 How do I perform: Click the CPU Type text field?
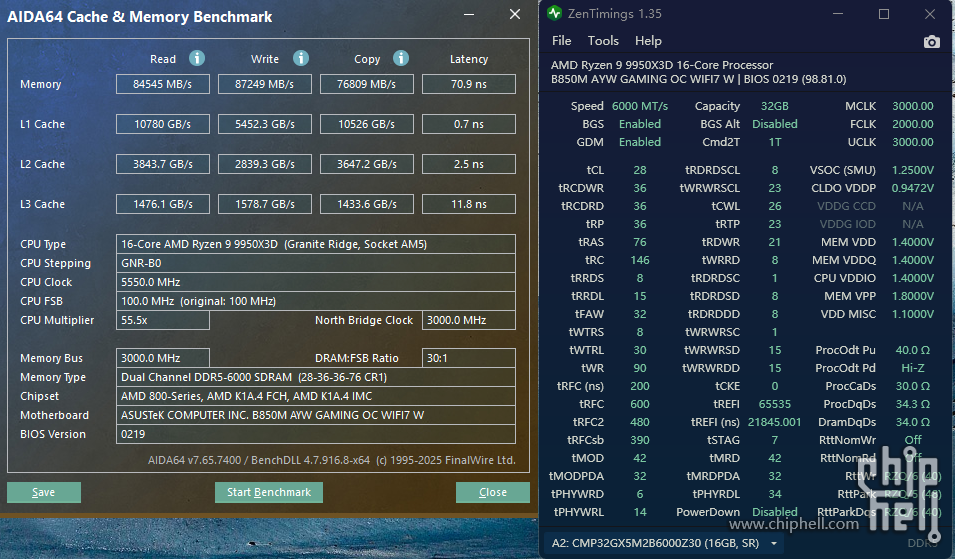(x=316, y=244)
